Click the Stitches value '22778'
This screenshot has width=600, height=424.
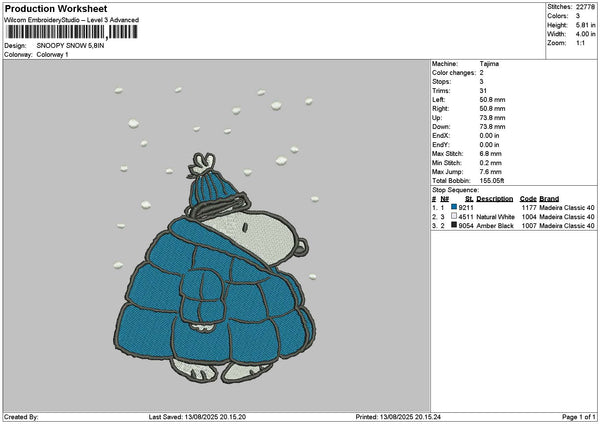pos(585,7)
